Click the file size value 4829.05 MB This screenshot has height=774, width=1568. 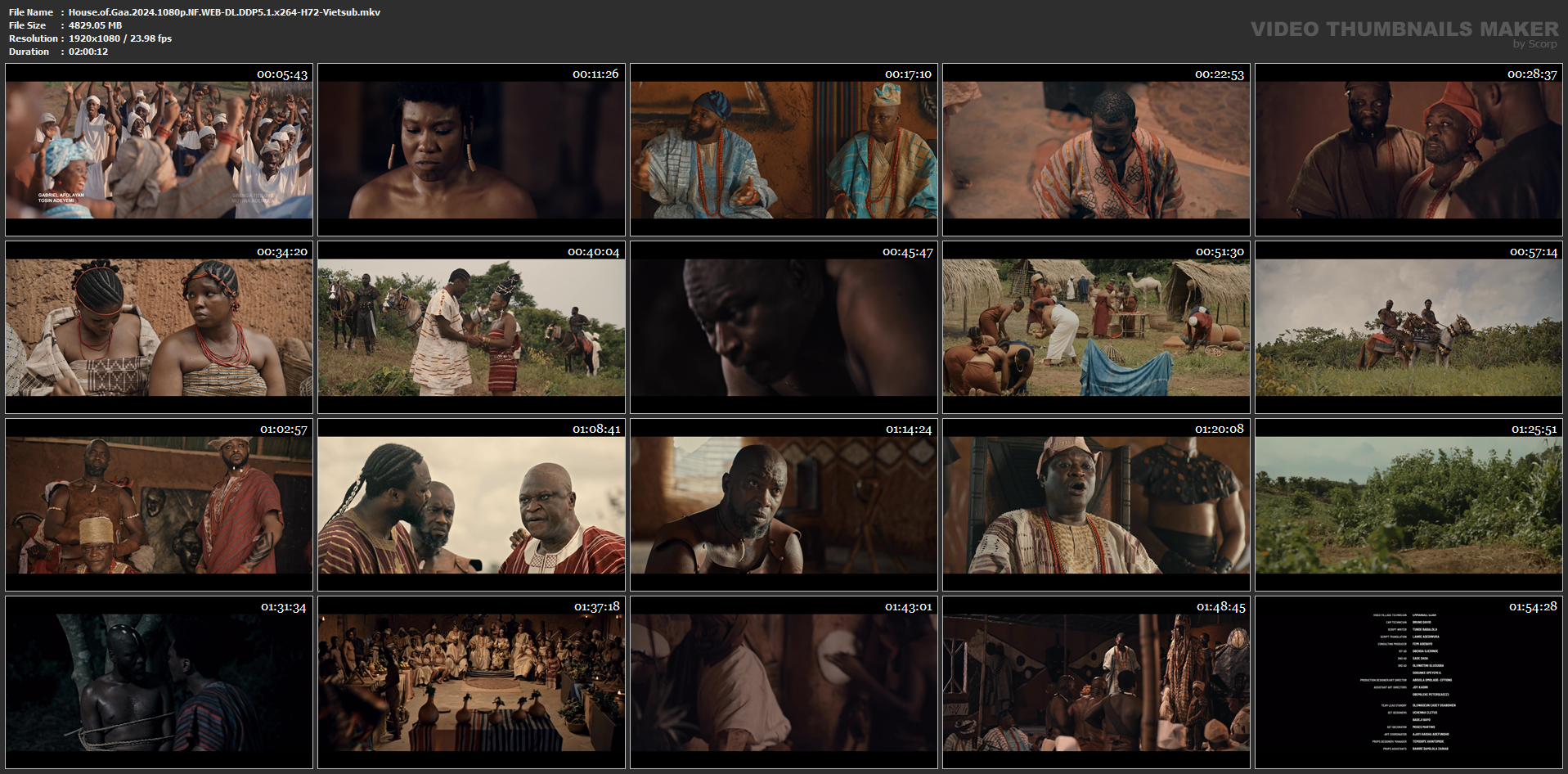coord(95,25)
